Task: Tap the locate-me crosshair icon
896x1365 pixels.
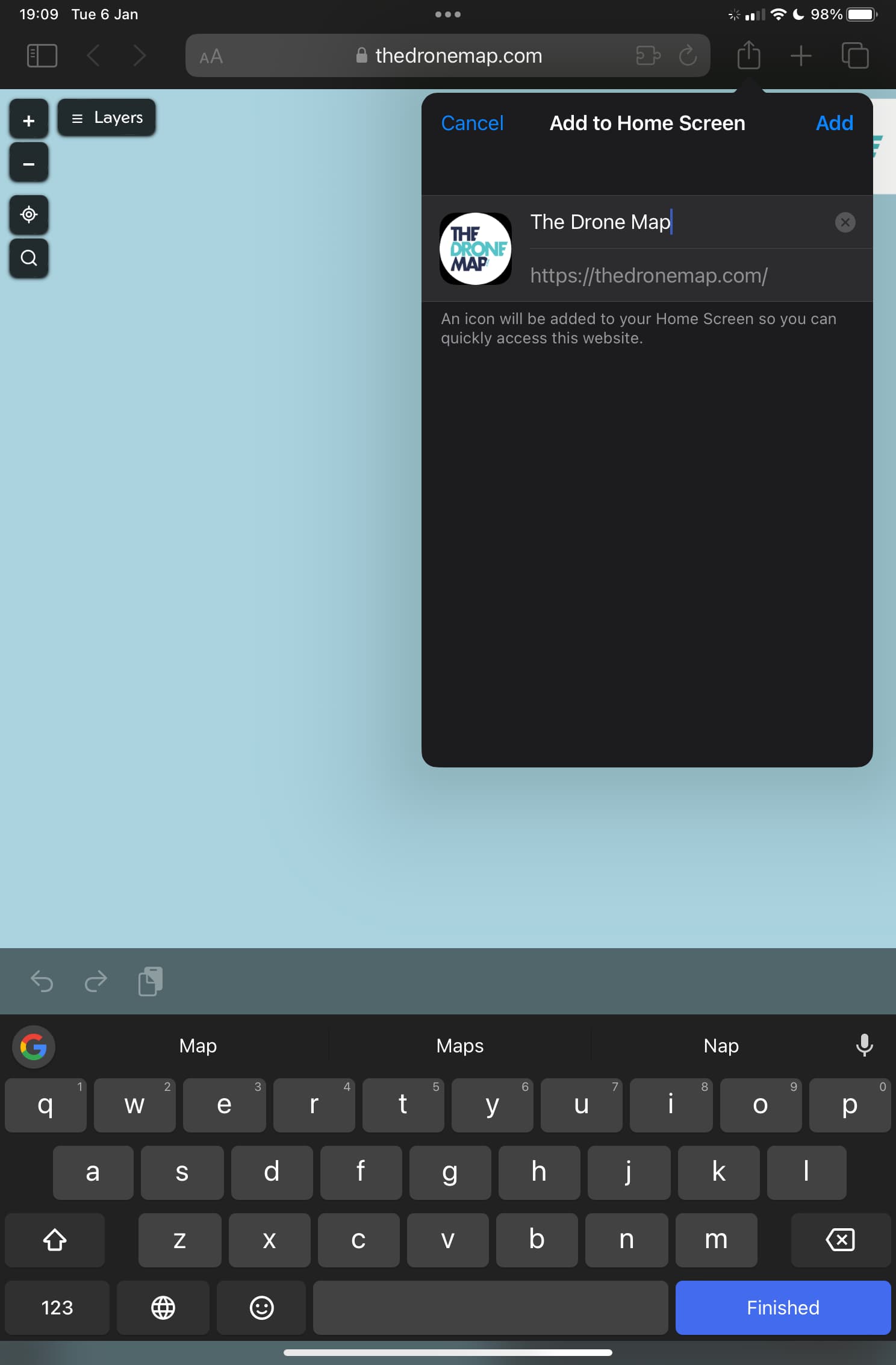Action: point(28,214)
